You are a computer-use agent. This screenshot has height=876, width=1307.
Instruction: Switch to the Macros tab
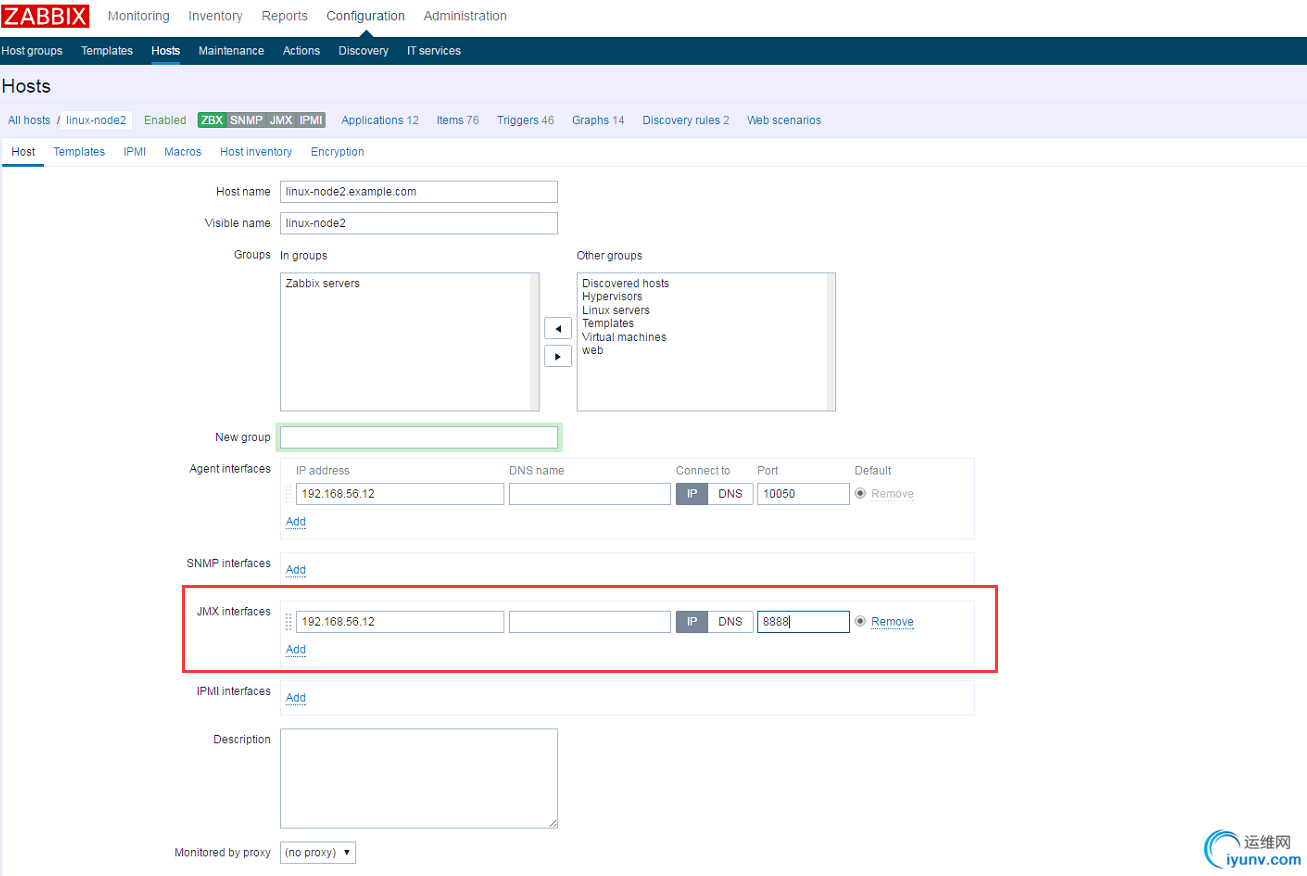pos(183,152)
